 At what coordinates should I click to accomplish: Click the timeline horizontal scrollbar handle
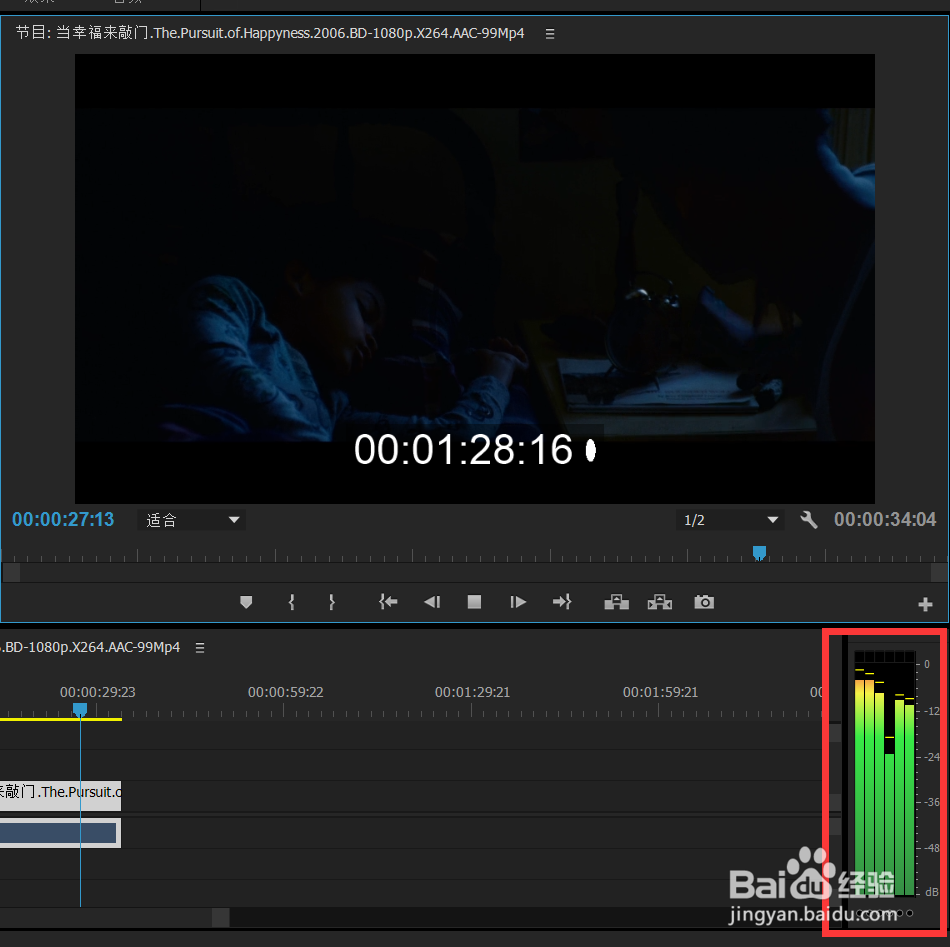point(221,917)
